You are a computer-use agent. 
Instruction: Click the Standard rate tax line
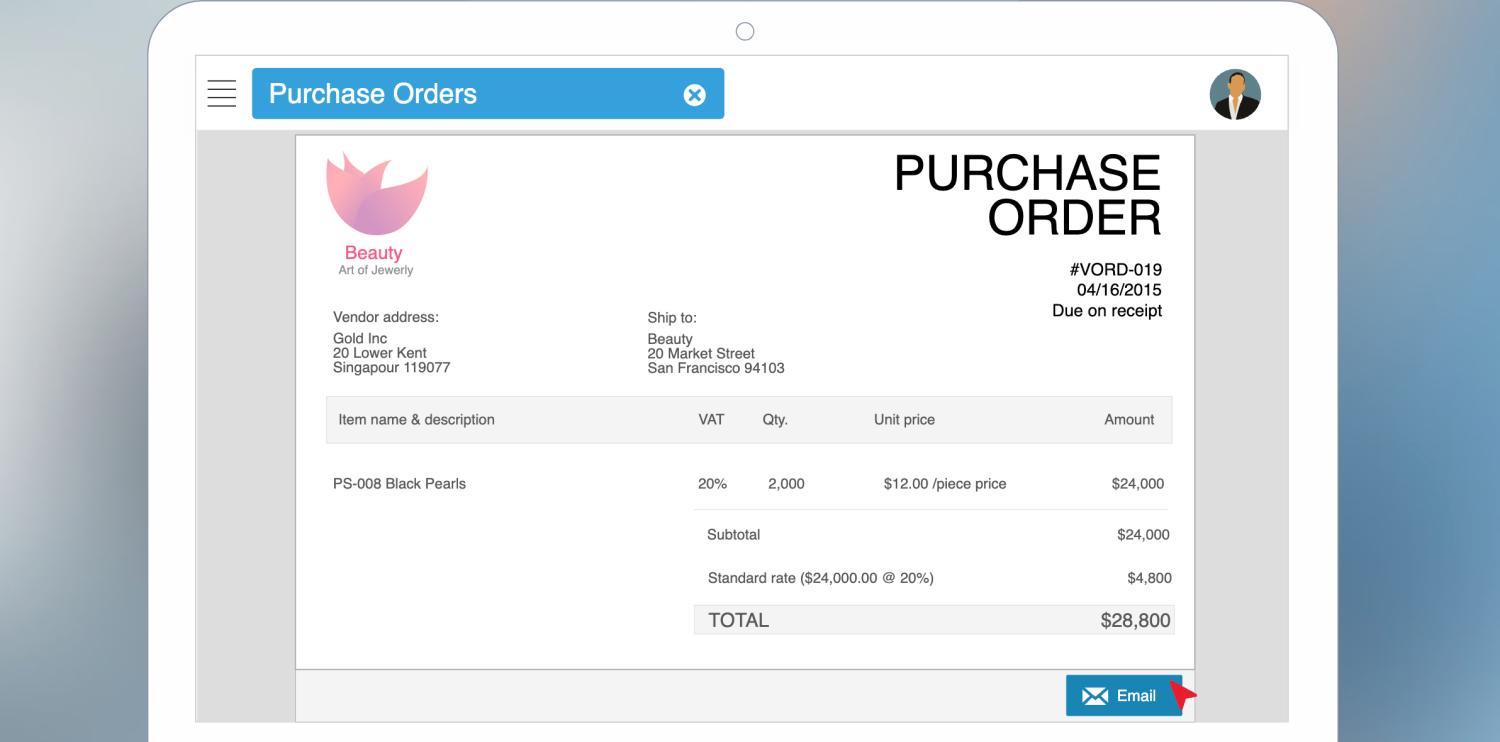point(820,578)
